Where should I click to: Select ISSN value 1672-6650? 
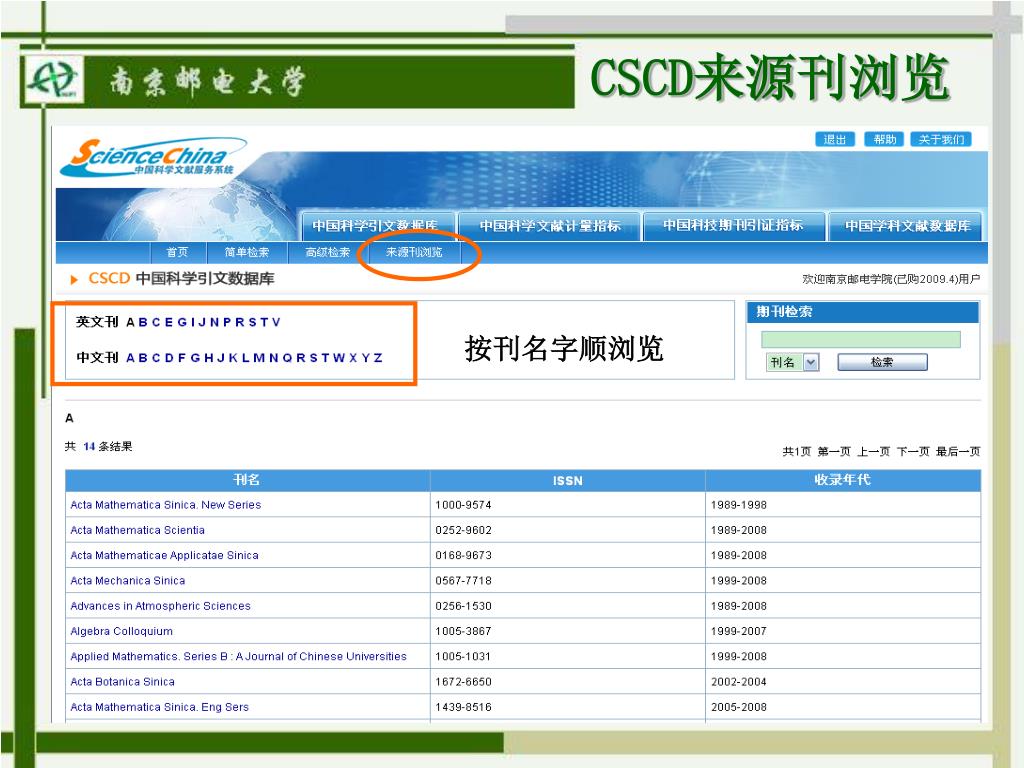[464, 682]
